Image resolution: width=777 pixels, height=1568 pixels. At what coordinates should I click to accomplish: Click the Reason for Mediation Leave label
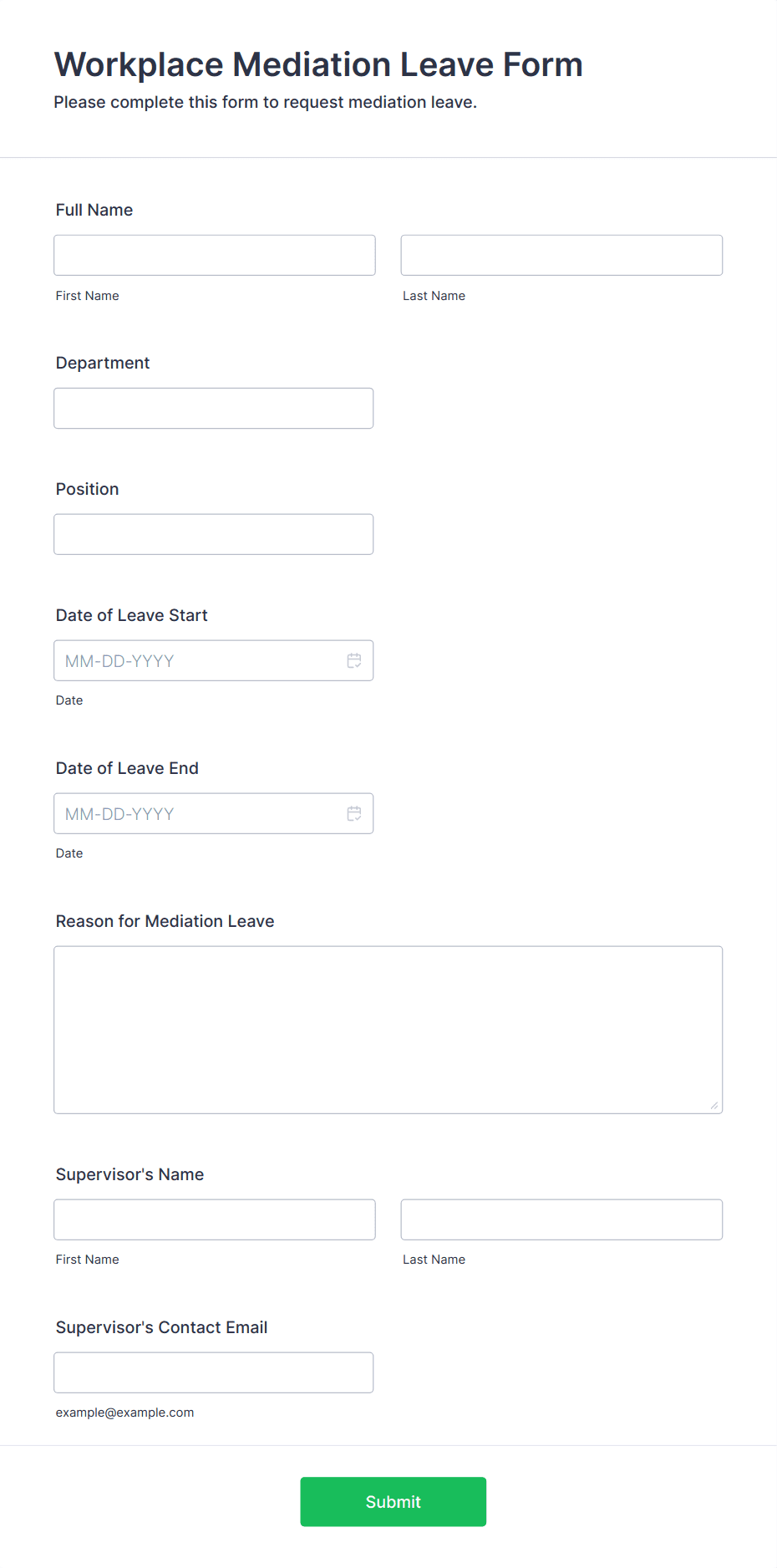(165, 921)
